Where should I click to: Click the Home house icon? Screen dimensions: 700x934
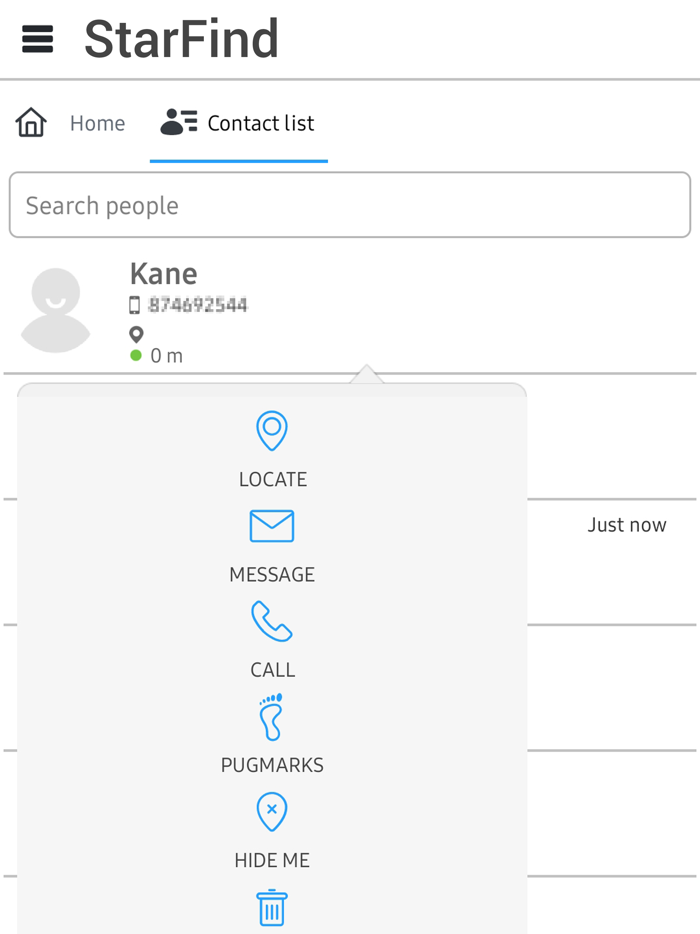tap(31, 123)
